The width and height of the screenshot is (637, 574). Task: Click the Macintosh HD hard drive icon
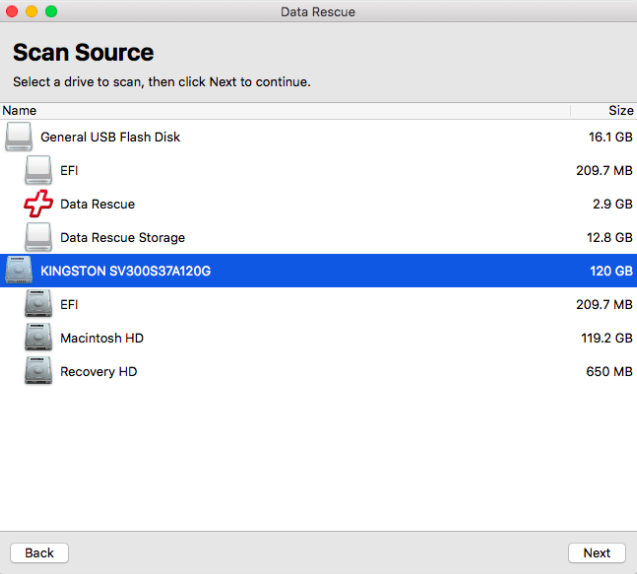point(38,338)
